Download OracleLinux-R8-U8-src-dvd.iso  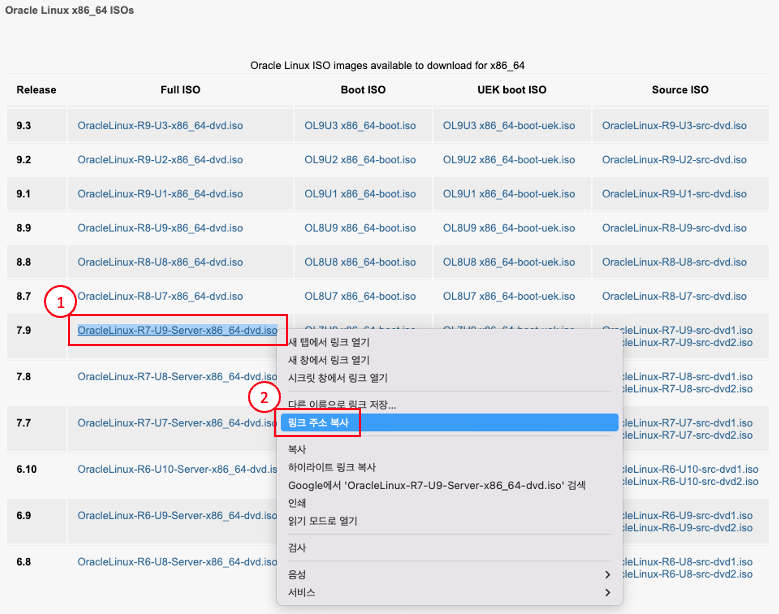(x=674, y=262)
